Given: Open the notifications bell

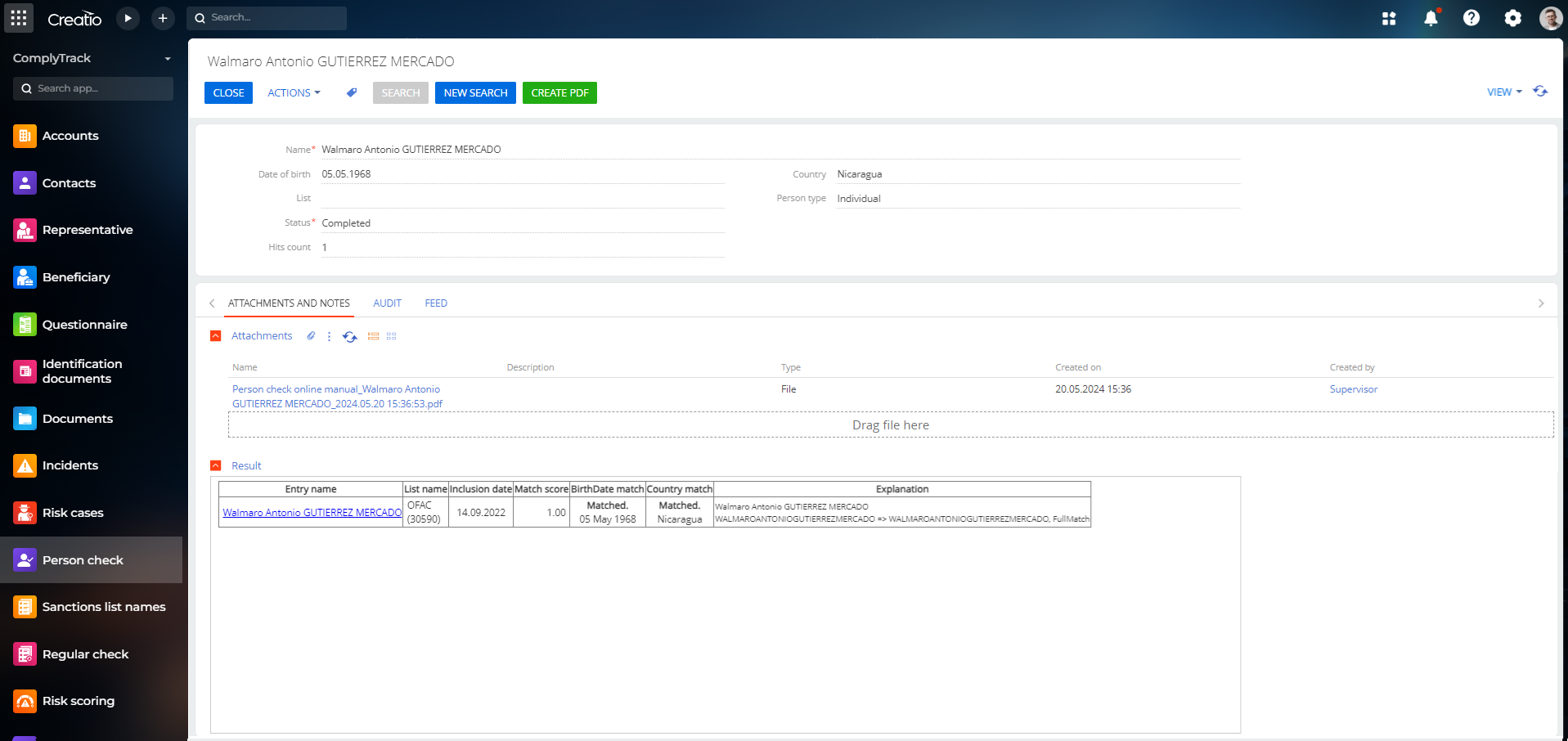Looking at the screenshot, I should [1430, 18].
